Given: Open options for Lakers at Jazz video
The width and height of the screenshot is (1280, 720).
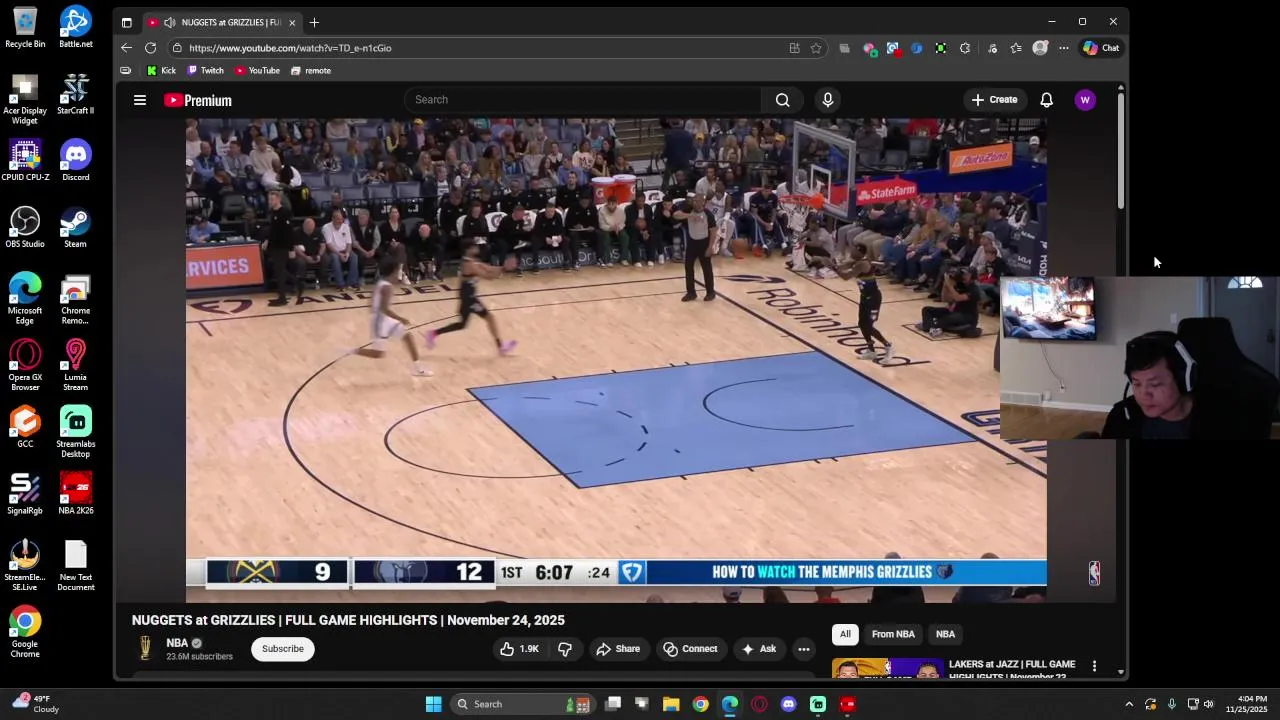Looking at the screenshot, I should pos(1094,666).
